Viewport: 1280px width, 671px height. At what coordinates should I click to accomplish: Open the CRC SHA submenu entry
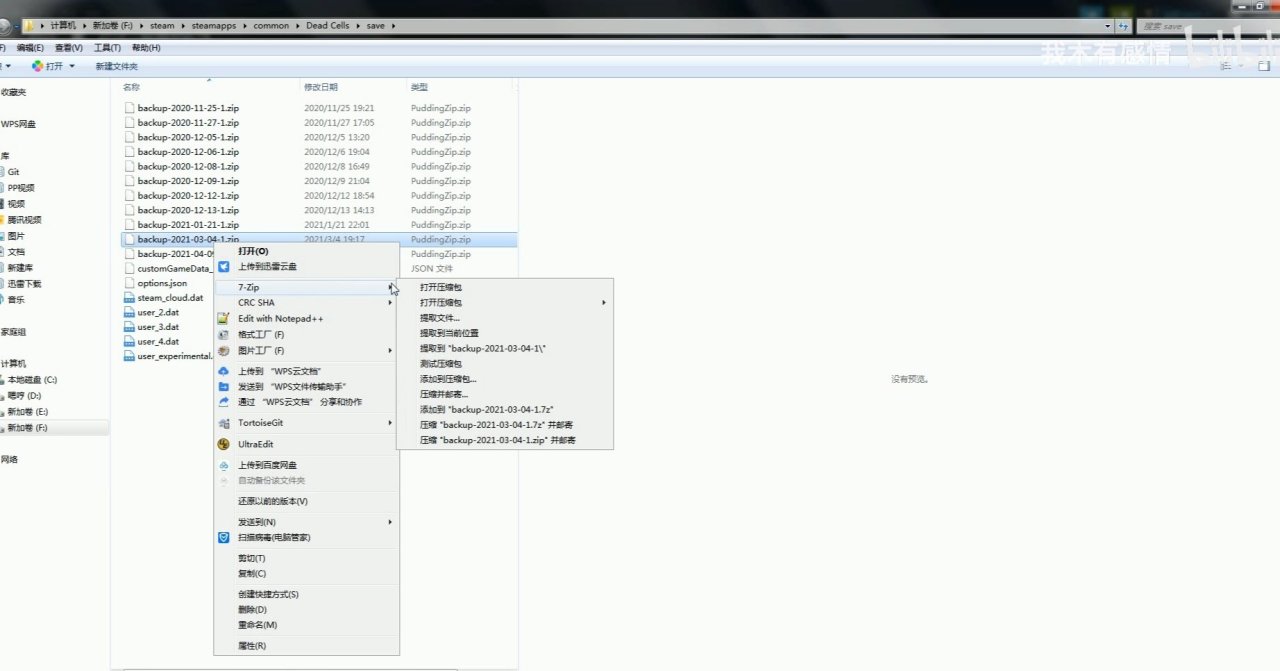tap(306, 302)
